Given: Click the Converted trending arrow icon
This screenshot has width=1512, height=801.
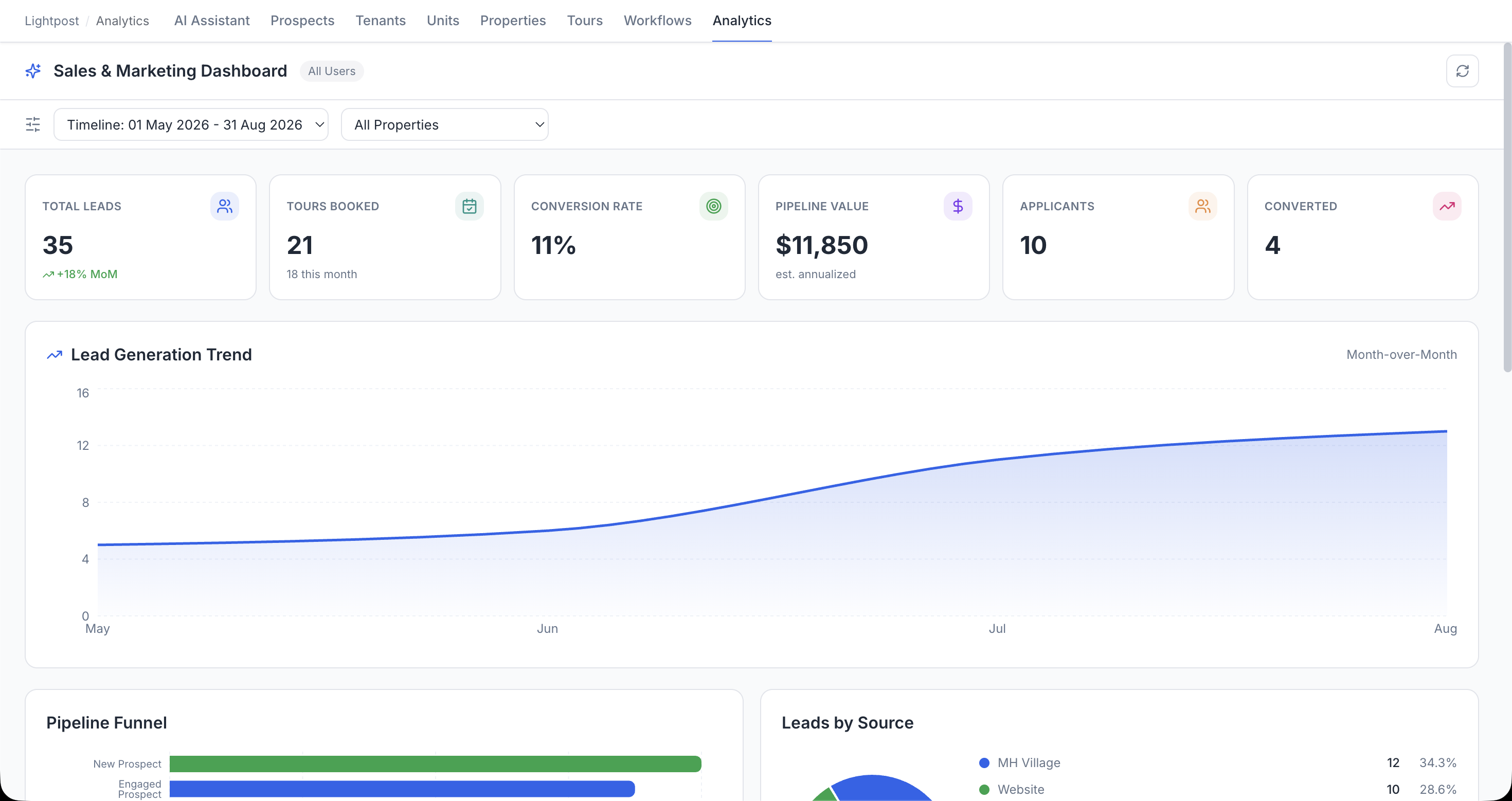Looking at the screenshot, I should tap(1447, 206).
